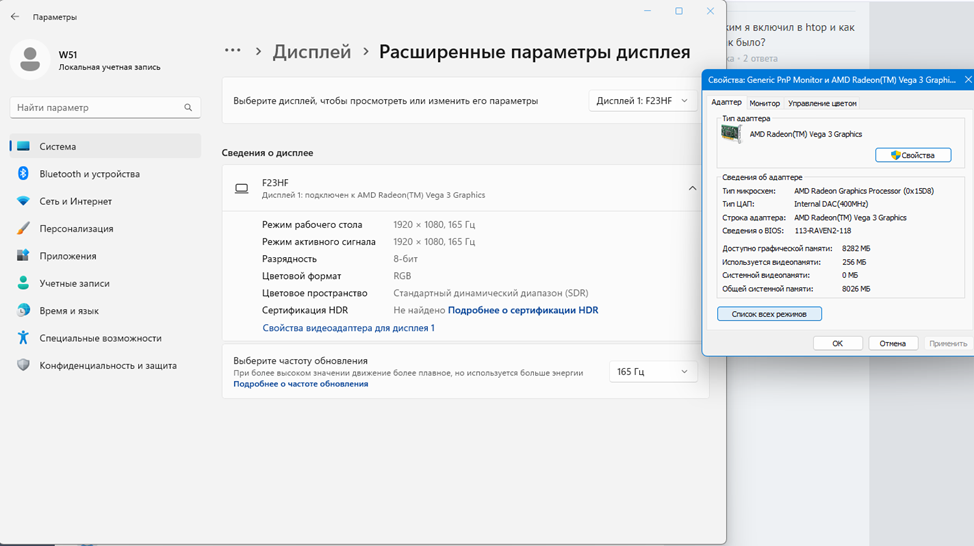Click the breadcrumb three dots
Viewport: 974px width, 546px height.
232,51
